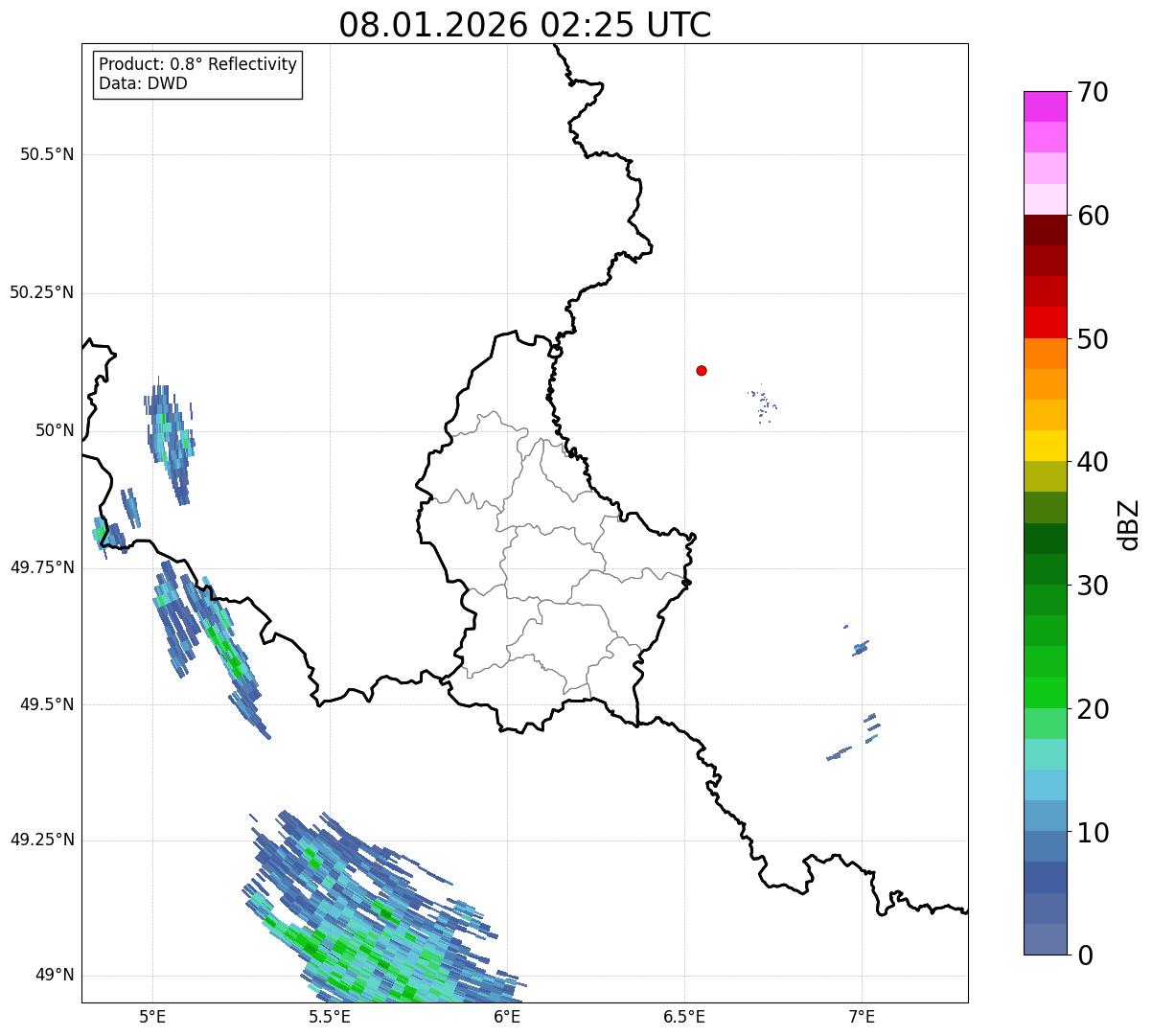Click the lowest blue-gray 0 dBZ colorbar segment
Viewport: 1152px width, 1036px height.
coord(1045,939)
